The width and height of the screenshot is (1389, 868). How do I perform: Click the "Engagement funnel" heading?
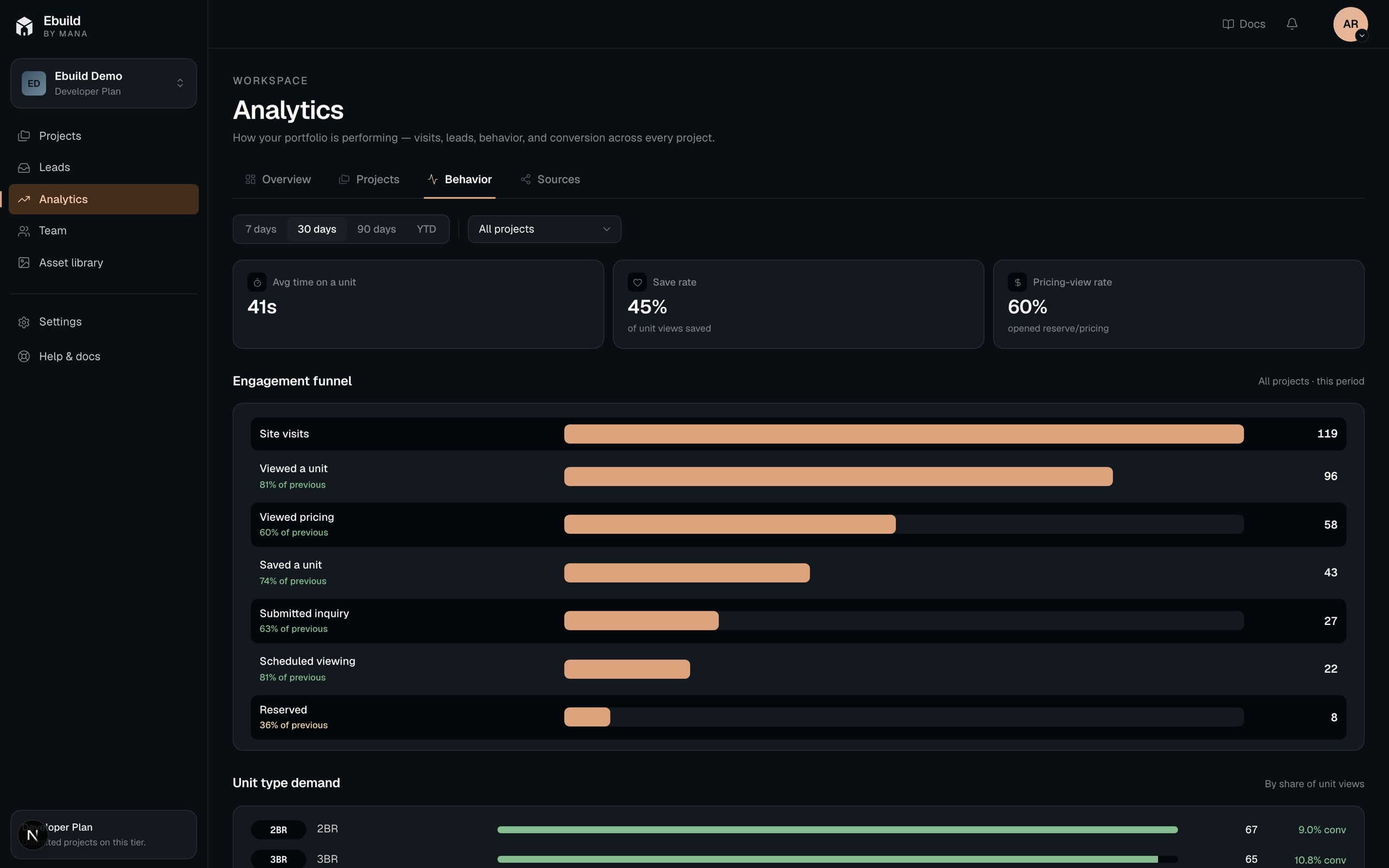tap(292, 381)
